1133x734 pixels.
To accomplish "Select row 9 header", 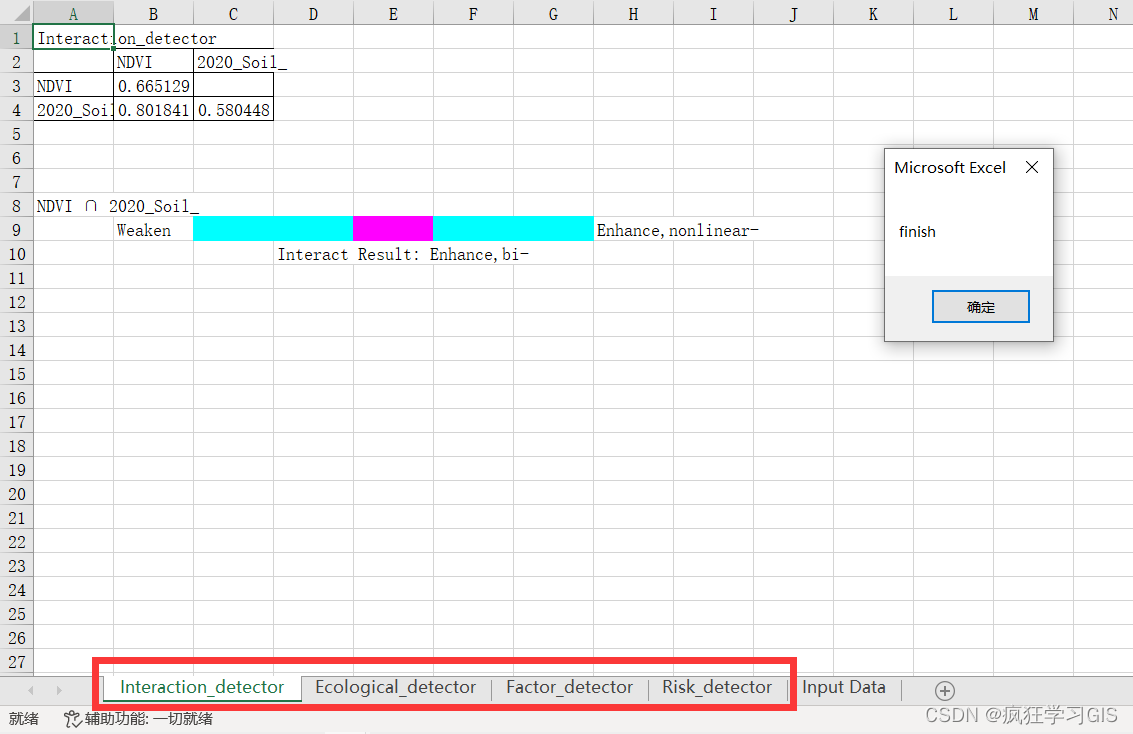I will 17,230.
